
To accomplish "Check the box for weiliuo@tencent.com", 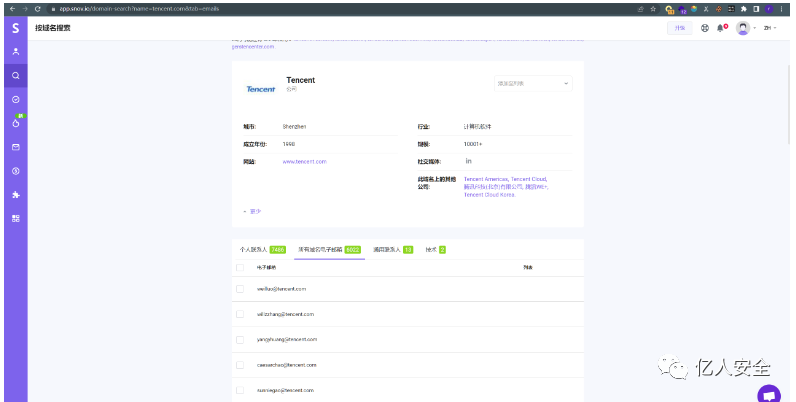I will 240,289.
